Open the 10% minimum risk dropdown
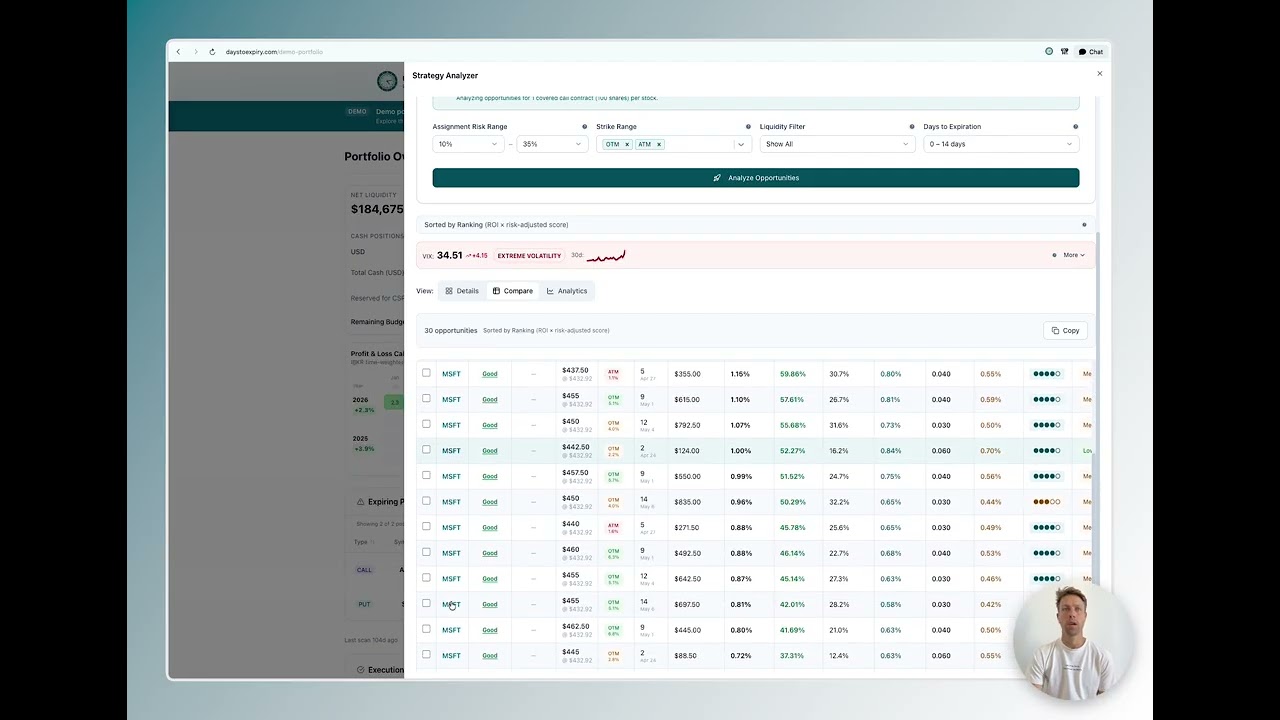This screenshot has height=720, width=1280. tap(468, 144)
